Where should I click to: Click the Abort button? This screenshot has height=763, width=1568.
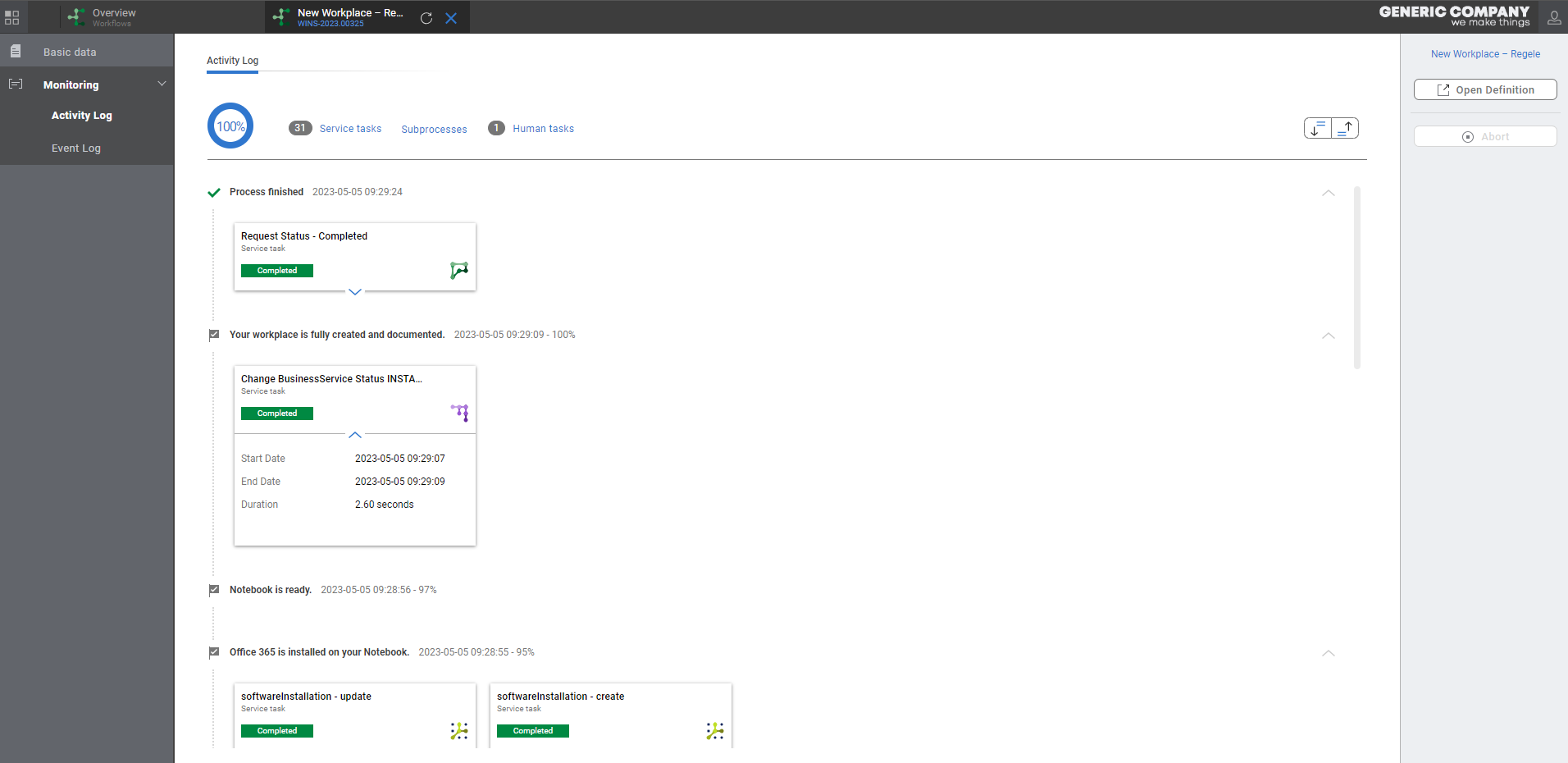click(x=1485, y=136)
